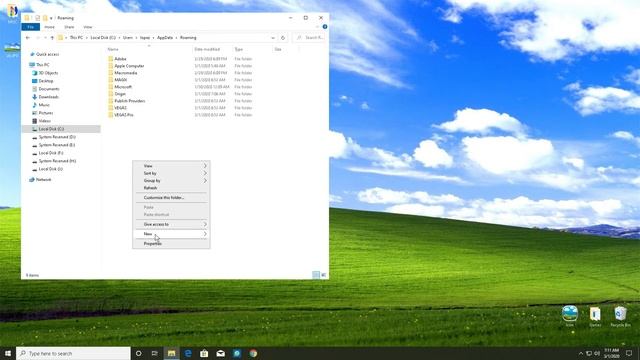Select Local Disk (C:) in navigation pane
Viewport: 640px width, 360px height.
[51, 129]
